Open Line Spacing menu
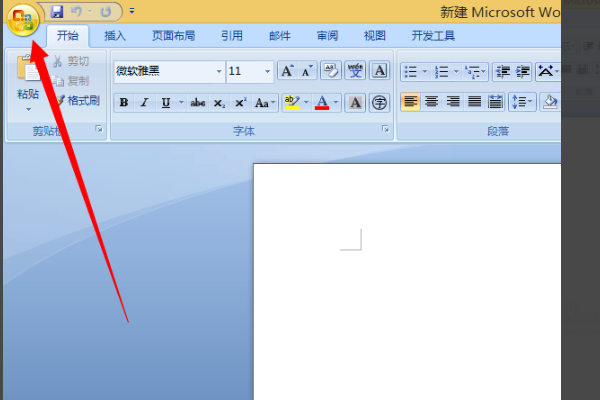Image resolution: width=600 pixels, height=400 pixels. coord(522,102)
